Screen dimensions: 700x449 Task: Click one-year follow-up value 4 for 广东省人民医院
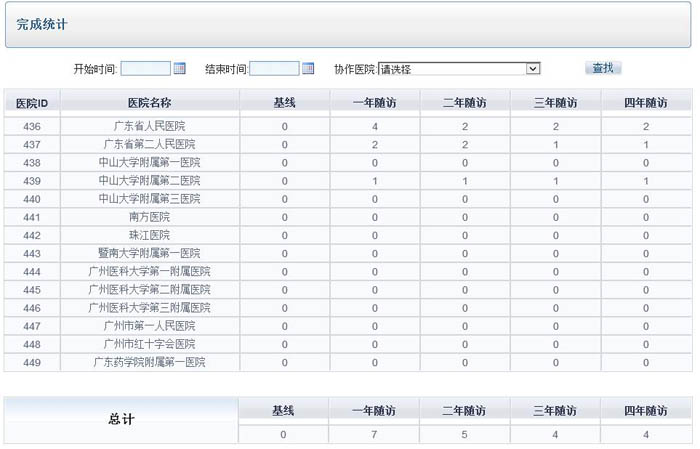tap(375, 127)
